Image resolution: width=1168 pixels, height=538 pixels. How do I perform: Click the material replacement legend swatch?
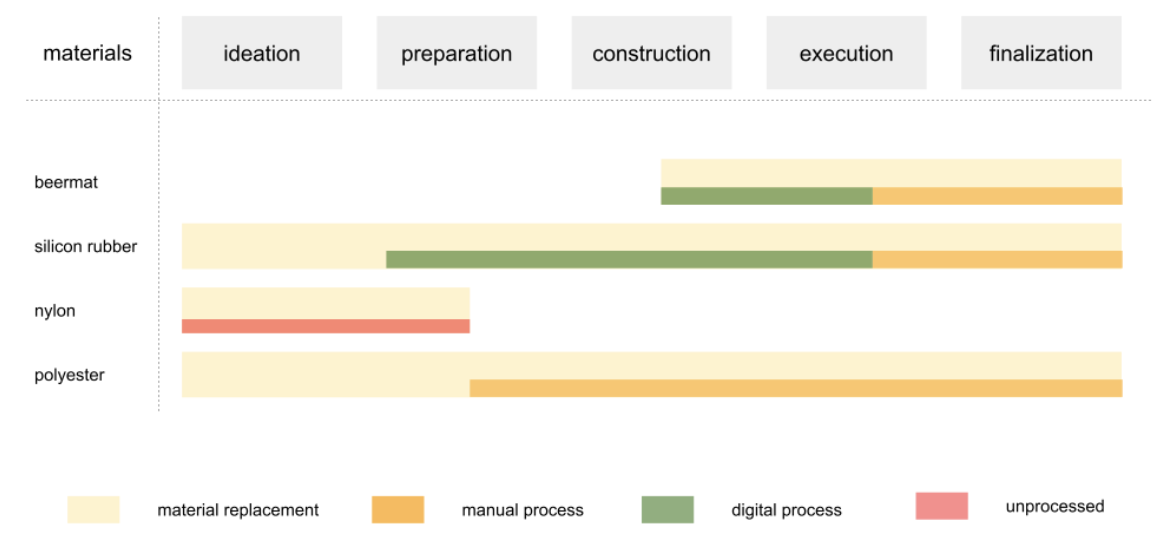pyautogui.click(x=93, y=509)
